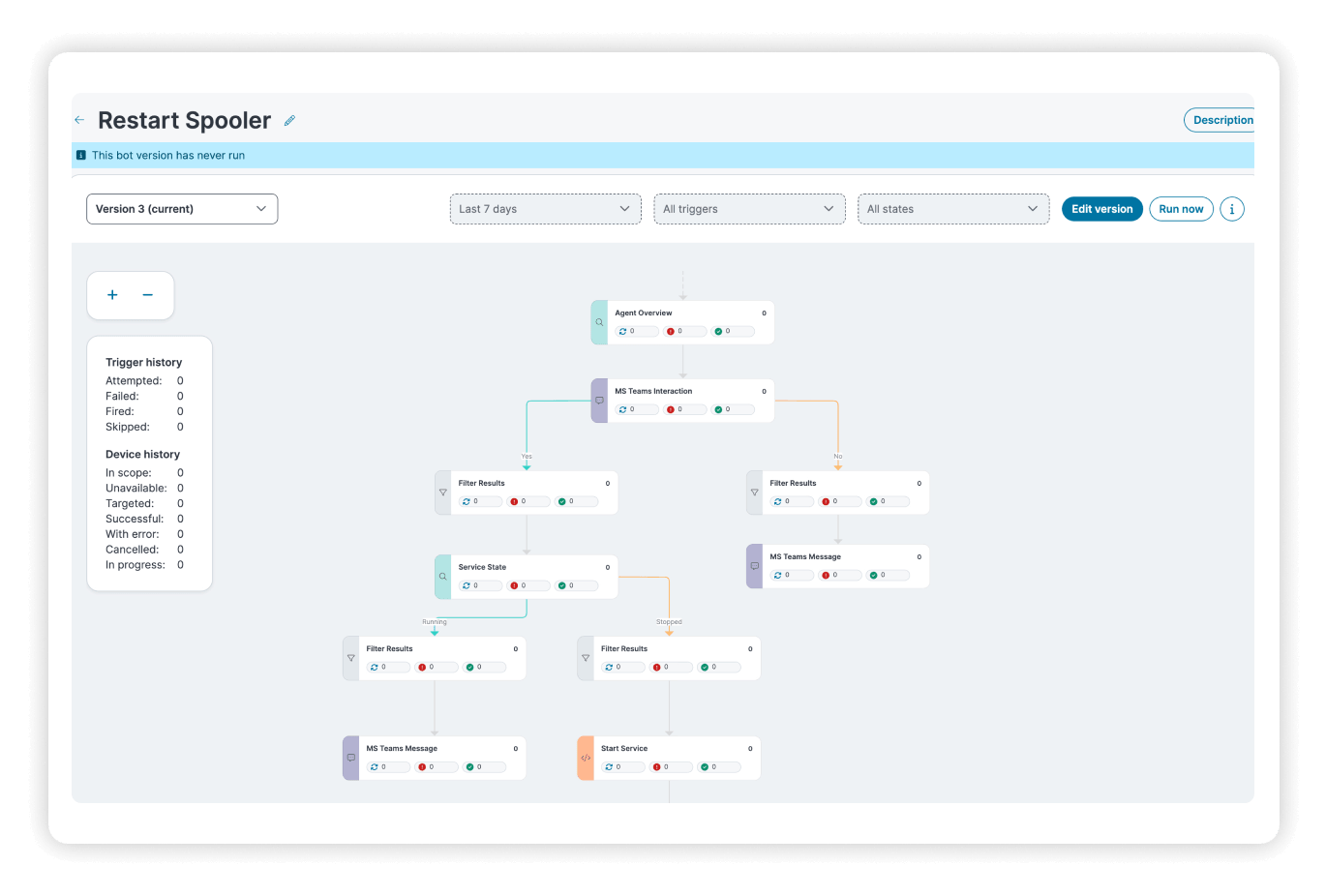
Task: Click the Agent Overview search icon
Action: 599,322
